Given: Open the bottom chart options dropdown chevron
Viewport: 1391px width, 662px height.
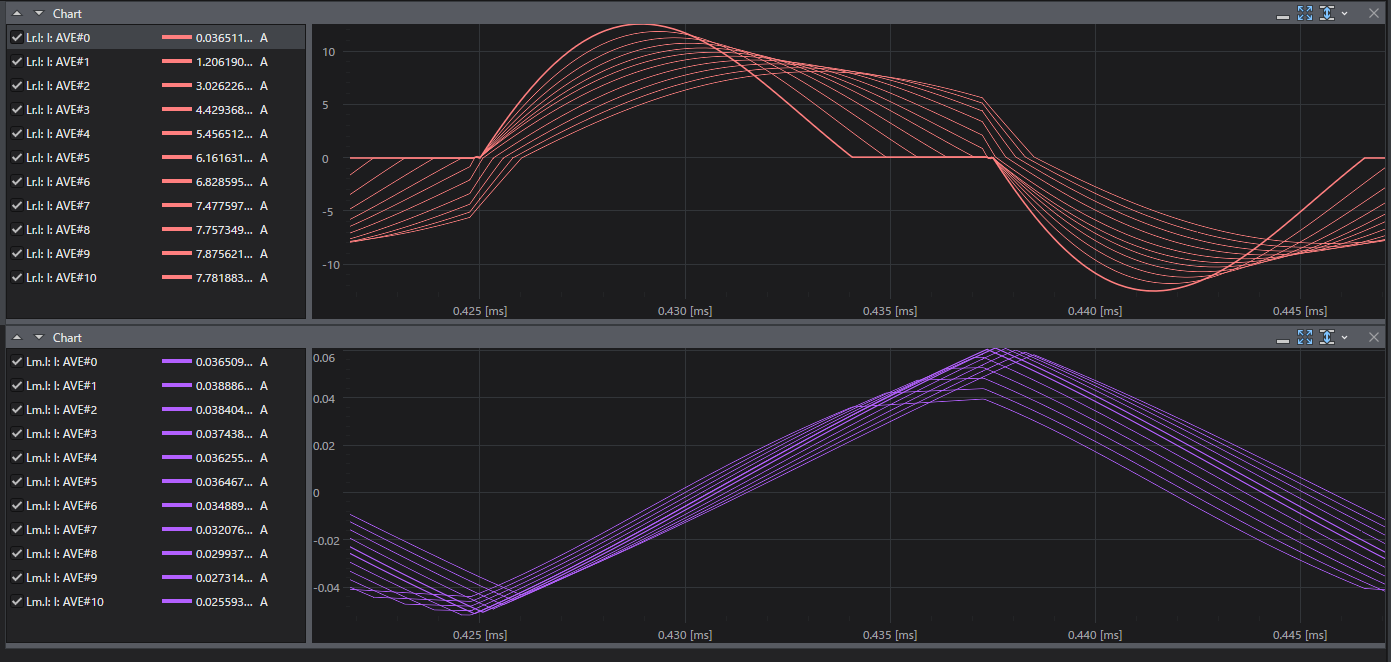Looking at the screenshot, I should tap(1345, 338).
